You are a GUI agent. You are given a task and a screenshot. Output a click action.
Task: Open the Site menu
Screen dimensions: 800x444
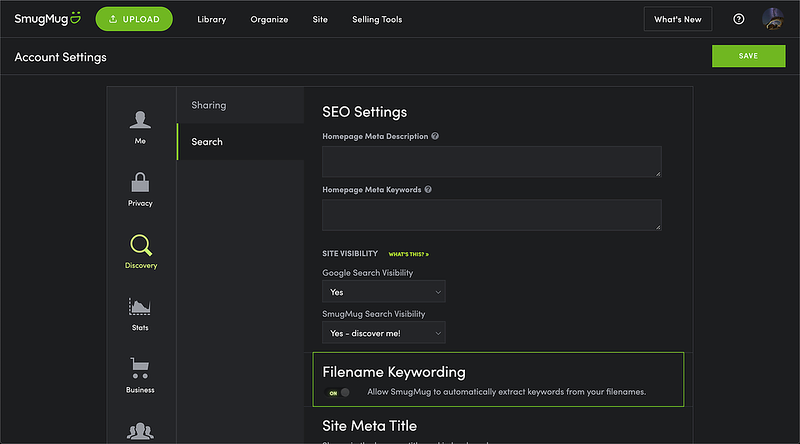coord(320,19)
